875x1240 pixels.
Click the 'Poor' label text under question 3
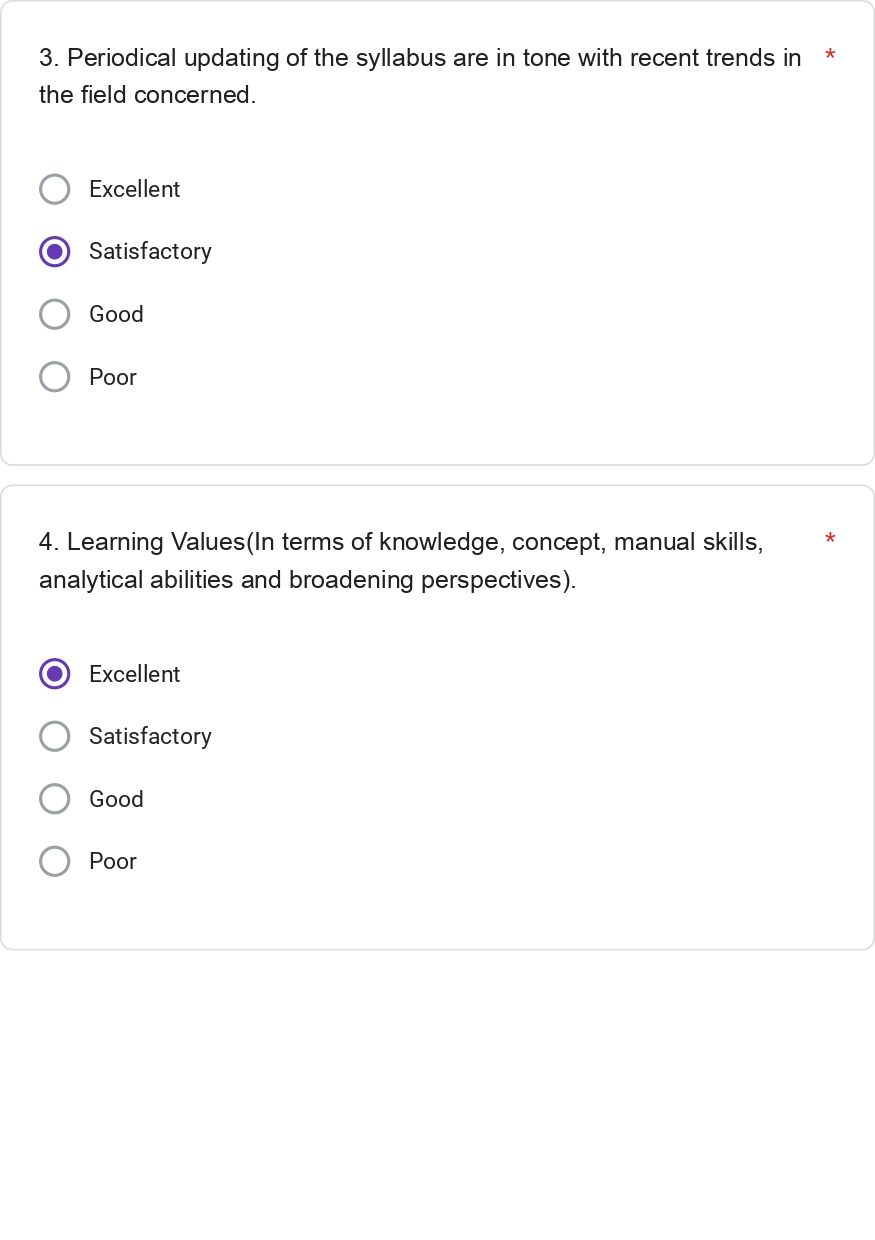point(112,377)
